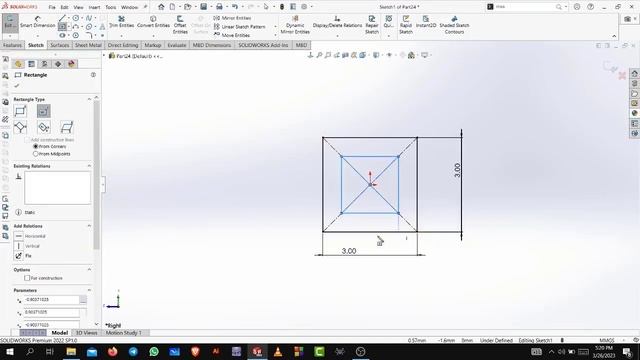The image size is (640, 360).
Task: Select the Center Rectangle type
Action: click(x=44, y=111)
